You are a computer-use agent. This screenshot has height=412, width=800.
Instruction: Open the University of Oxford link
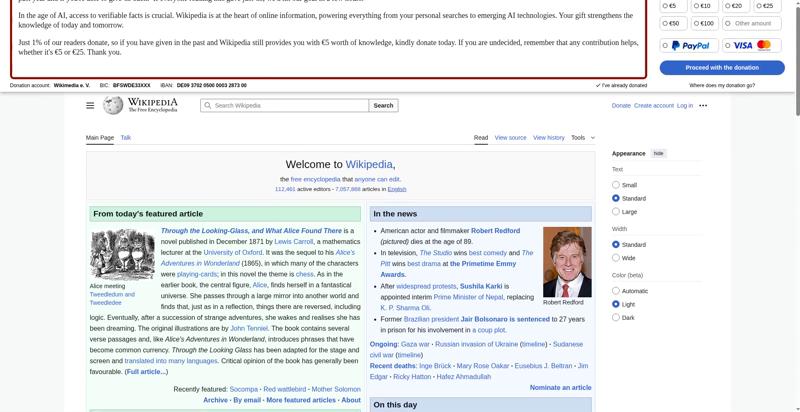(x=233, y=252)
